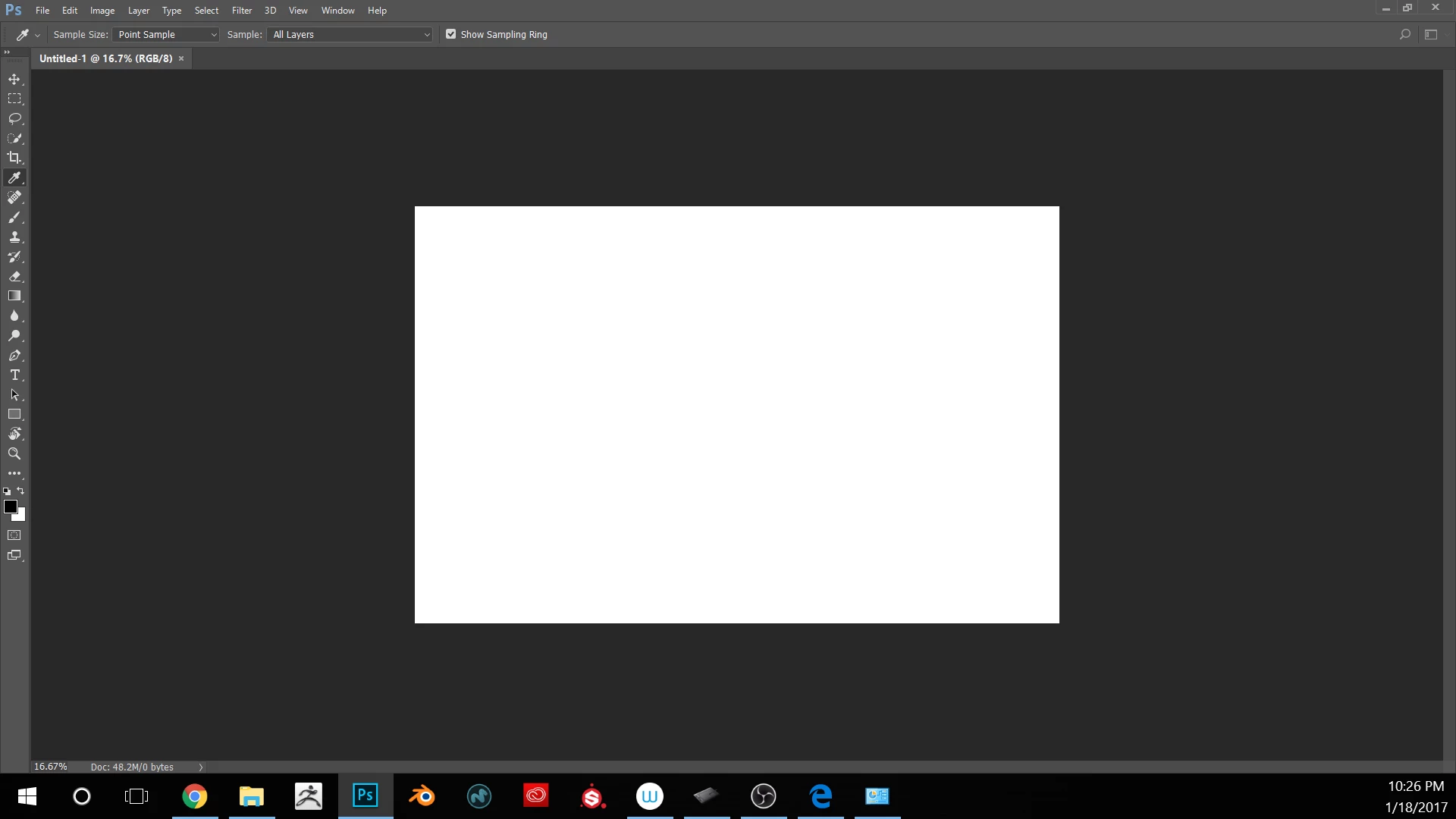
Task: Select the Crop tool
Action: coord(14,158)
